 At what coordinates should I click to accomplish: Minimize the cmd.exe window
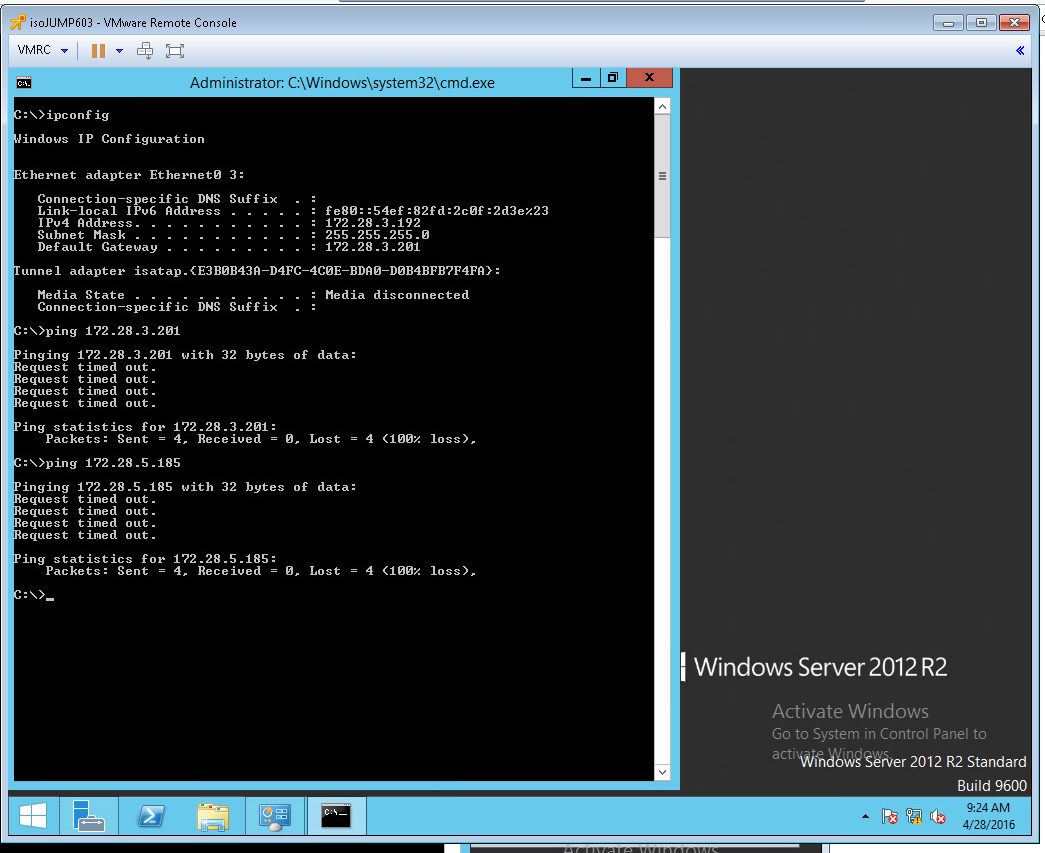586,78
